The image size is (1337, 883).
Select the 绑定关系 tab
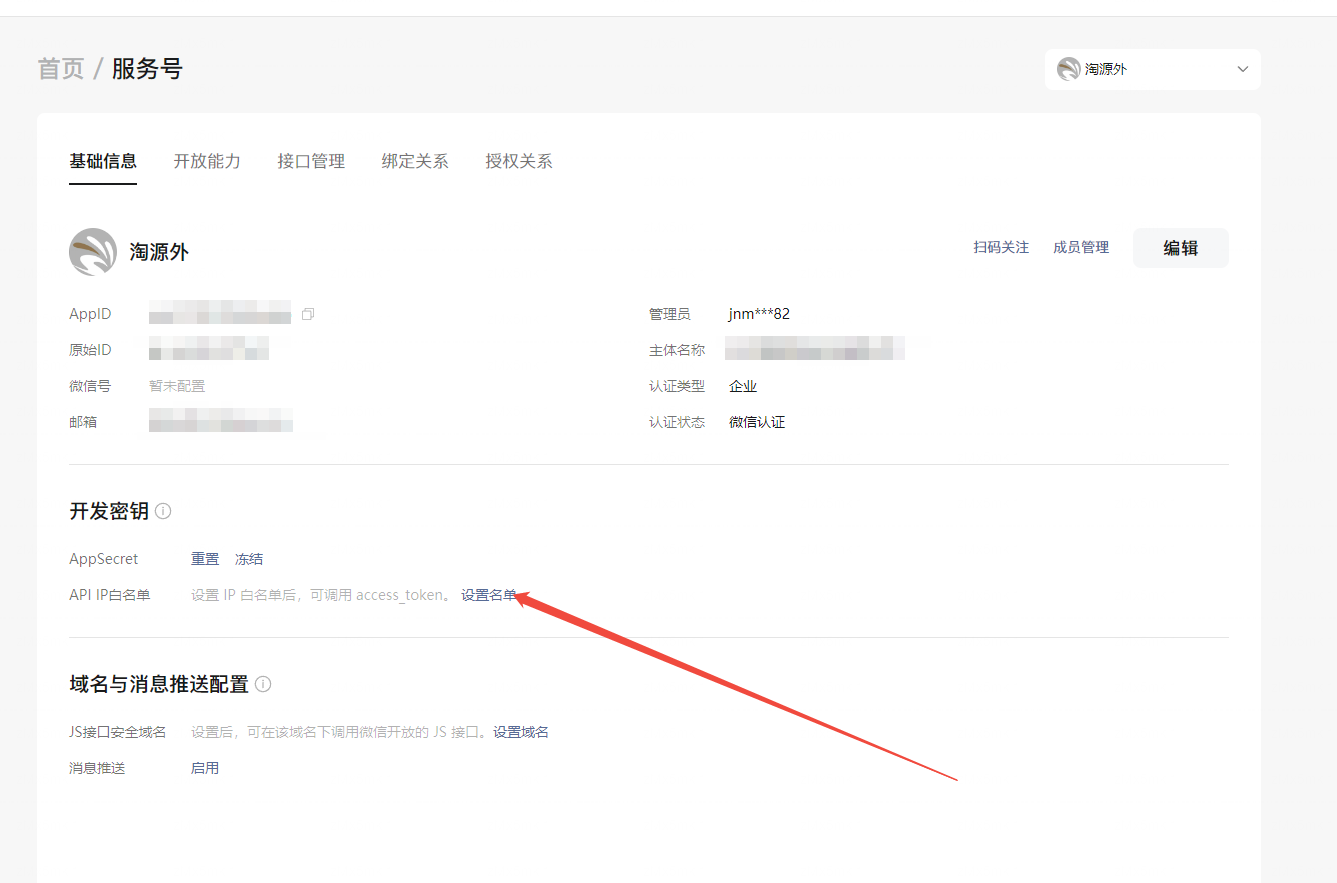[x=415, y=161]
